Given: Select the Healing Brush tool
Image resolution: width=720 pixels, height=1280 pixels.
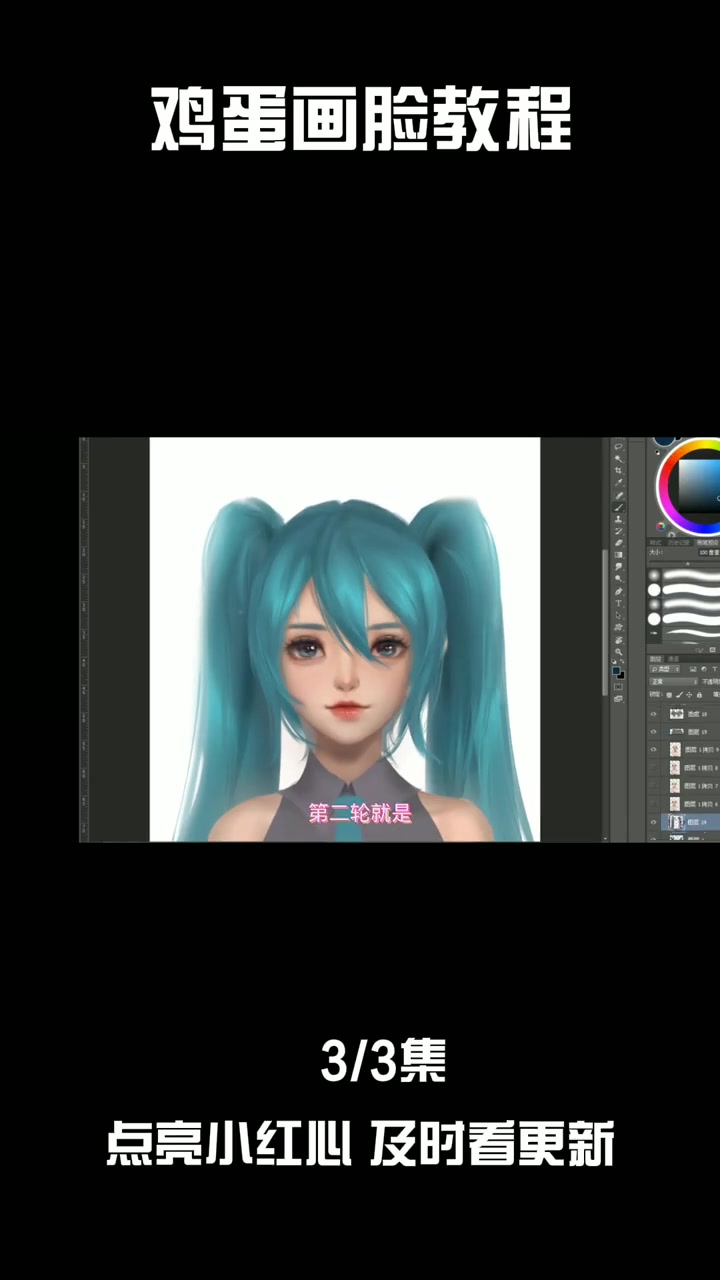Looking at the screenshot, I should coord(619,496).
